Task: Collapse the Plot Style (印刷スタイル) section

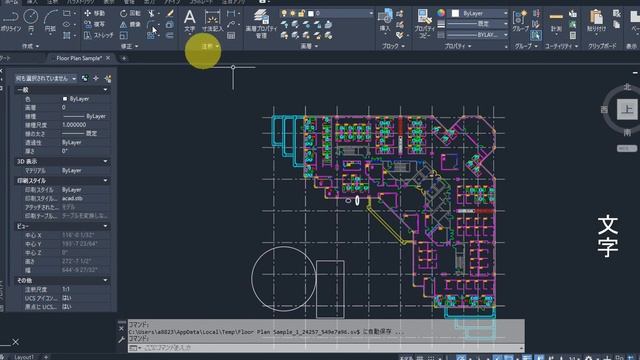Action: [105, 180]
